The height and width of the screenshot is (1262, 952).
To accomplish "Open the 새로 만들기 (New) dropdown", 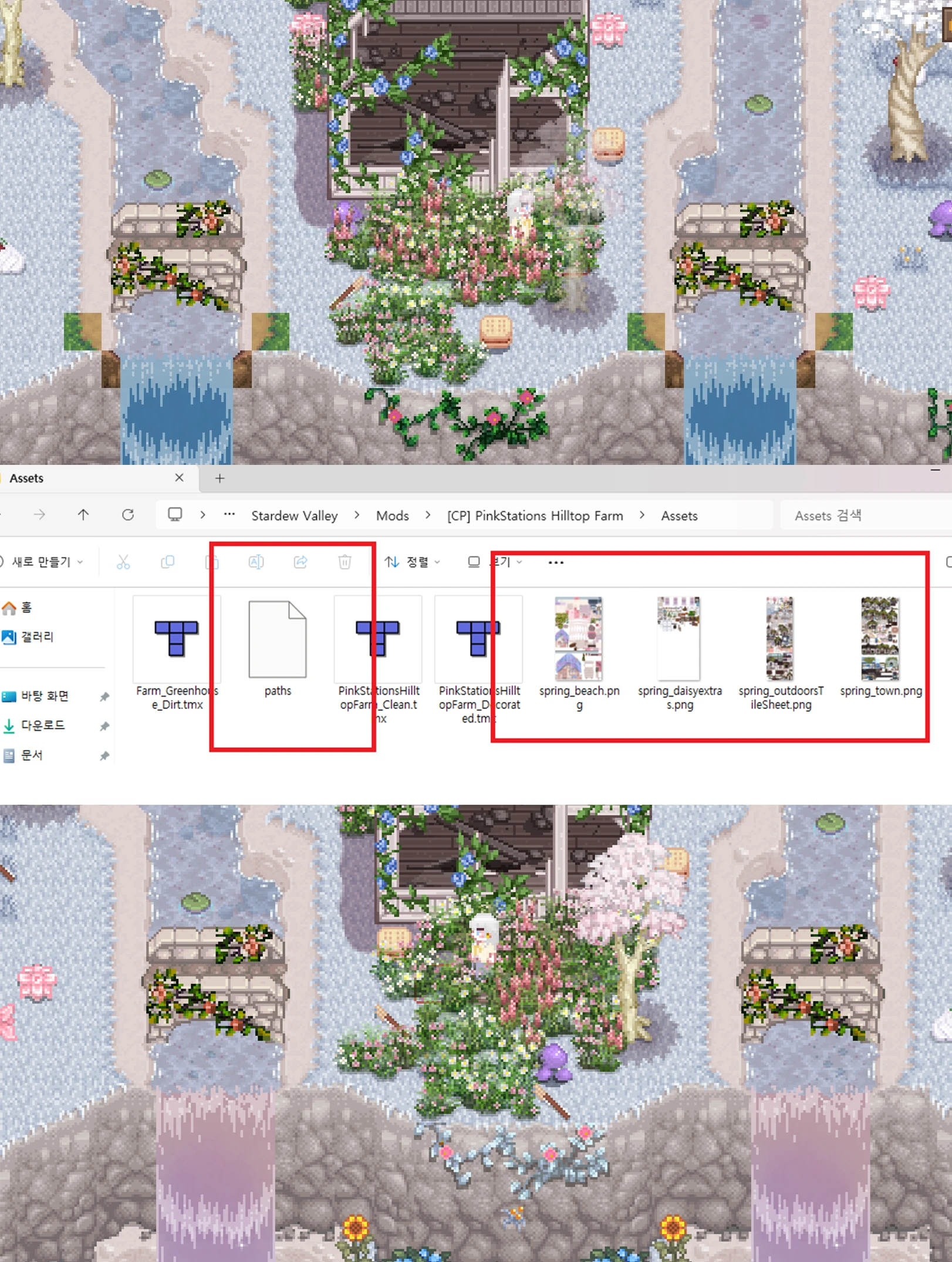I will click(42, 562).
